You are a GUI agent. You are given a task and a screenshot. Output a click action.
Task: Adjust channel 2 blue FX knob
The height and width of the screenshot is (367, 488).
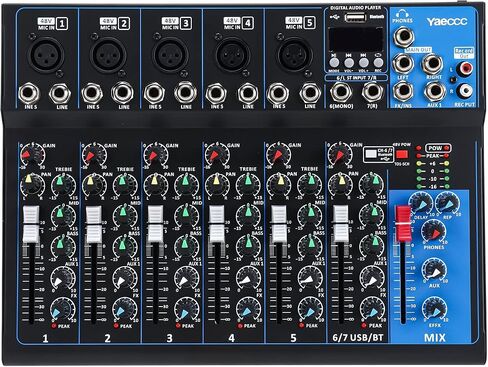point(125,309)
